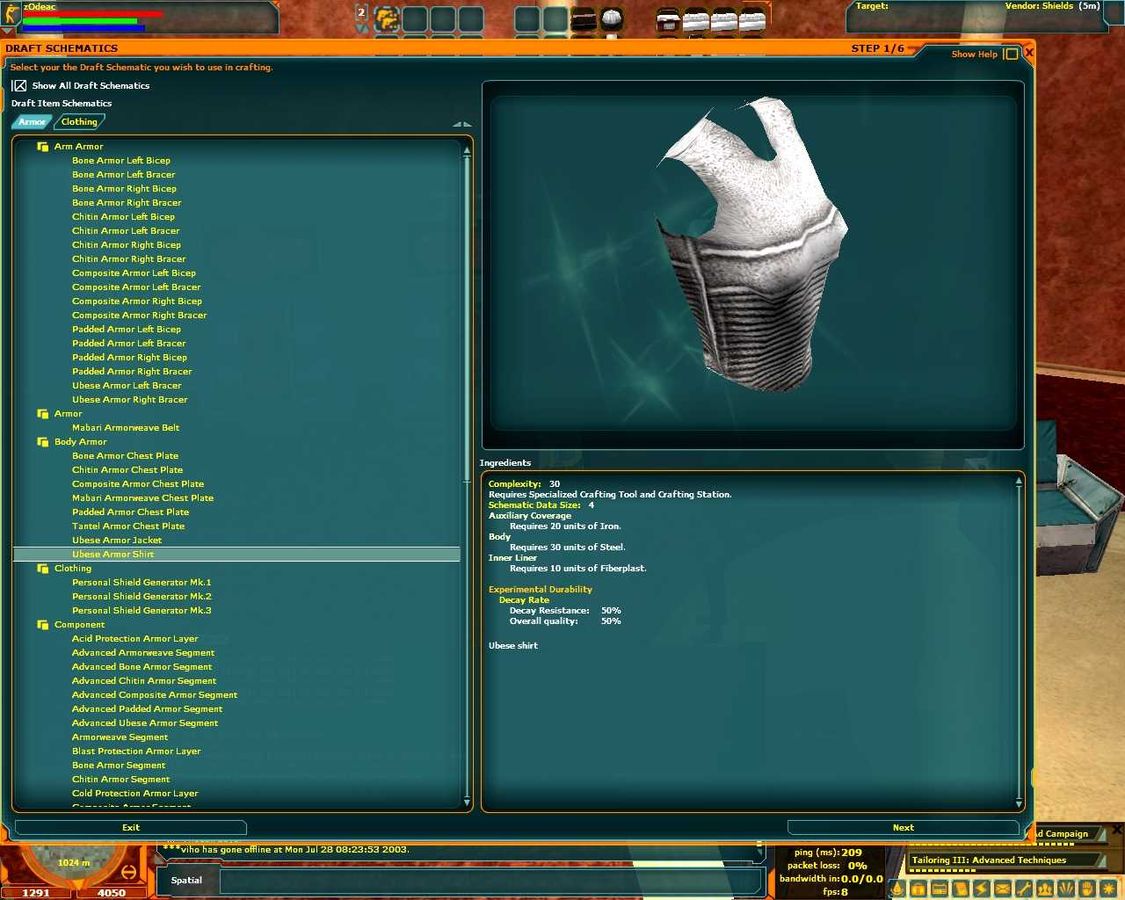This screenshot has height=900, width=1125.
Task: Collapse the Component folder
Action: [x=43, y=625]
